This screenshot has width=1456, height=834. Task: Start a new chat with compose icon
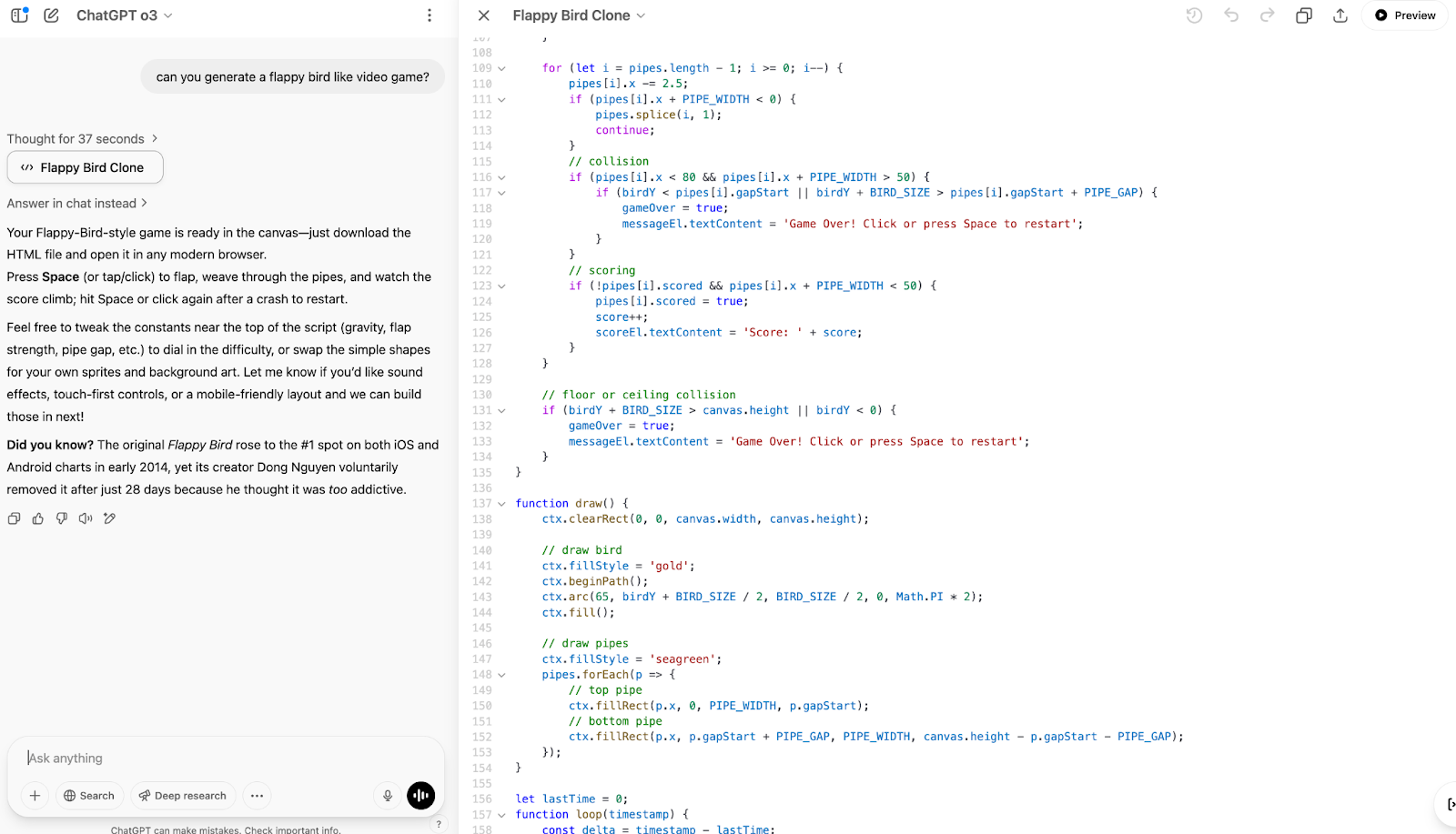52,15
